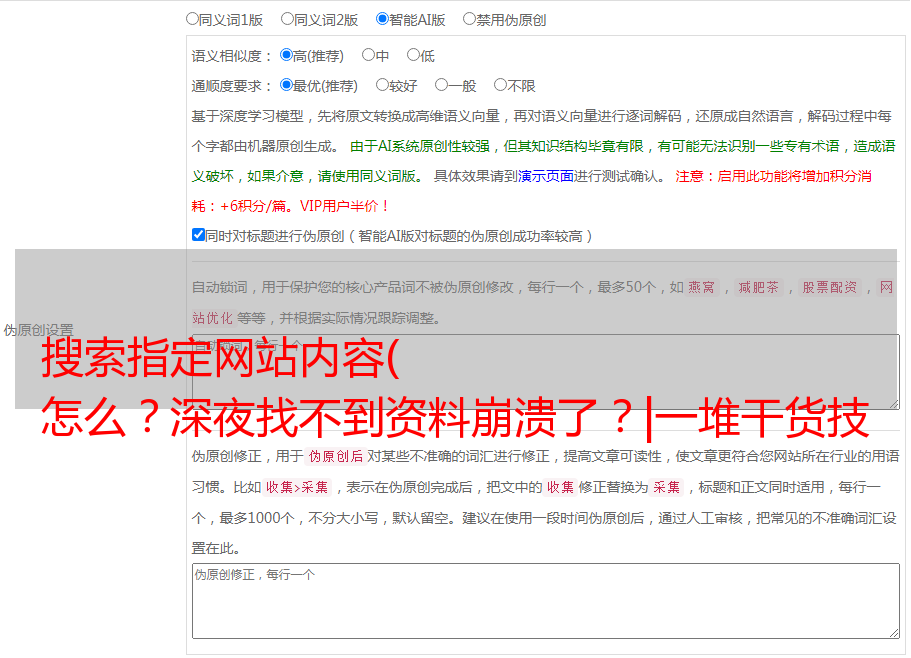Image resolution: width=911 pixels, height=658 pixels.
Task: Select the 同义词1版 radio option
Action: coord(192,19)
